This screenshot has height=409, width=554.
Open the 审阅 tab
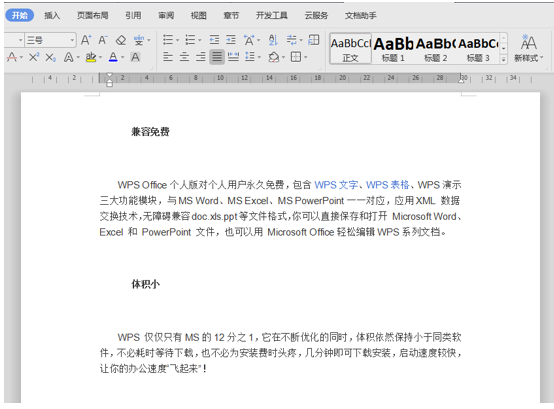(x=166, y=15)
